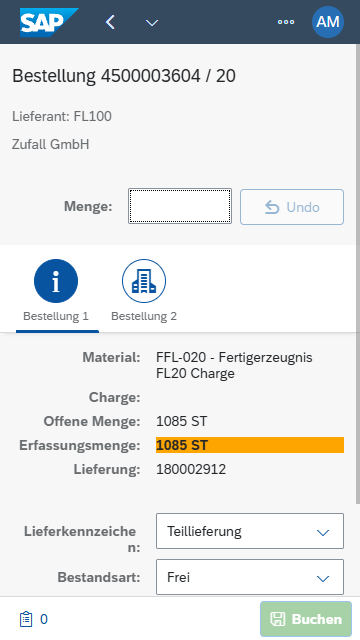Expand the Bestandsart Frei dropdown arrow
This screenshot has width=360, height=640.
click(x=323, y=578)
